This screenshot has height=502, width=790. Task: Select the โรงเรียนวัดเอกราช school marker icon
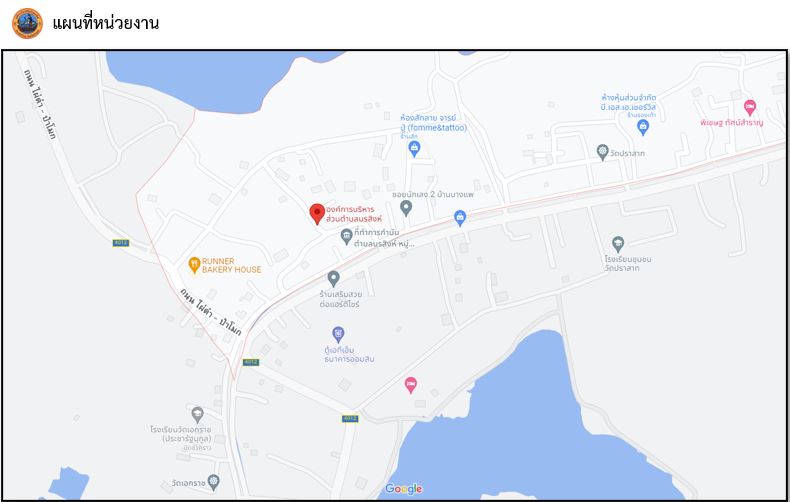point(198,415)
